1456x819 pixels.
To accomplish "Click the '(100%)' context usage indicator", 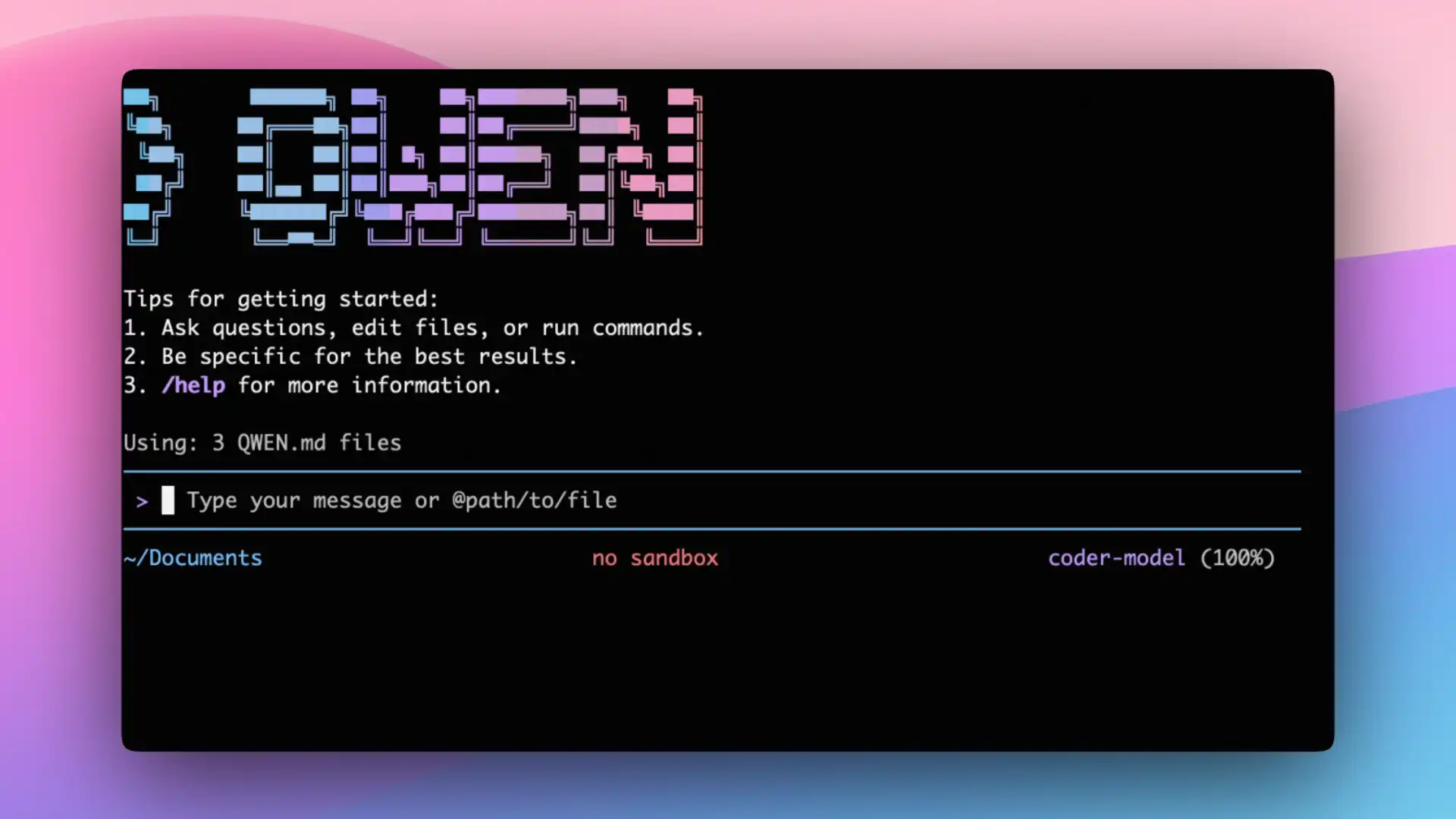I will coord(1238,557).
